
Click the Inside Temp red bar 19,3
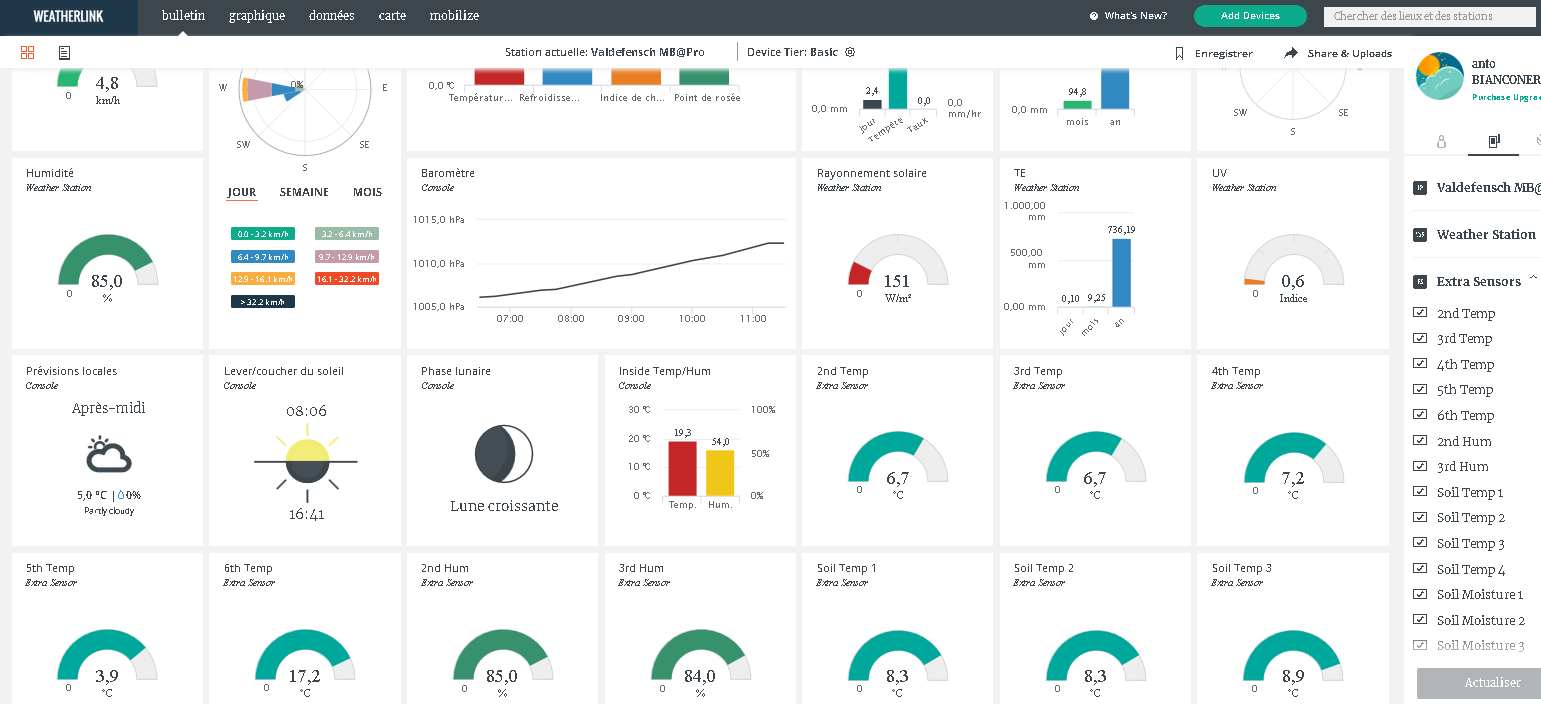tap(683, 468)
